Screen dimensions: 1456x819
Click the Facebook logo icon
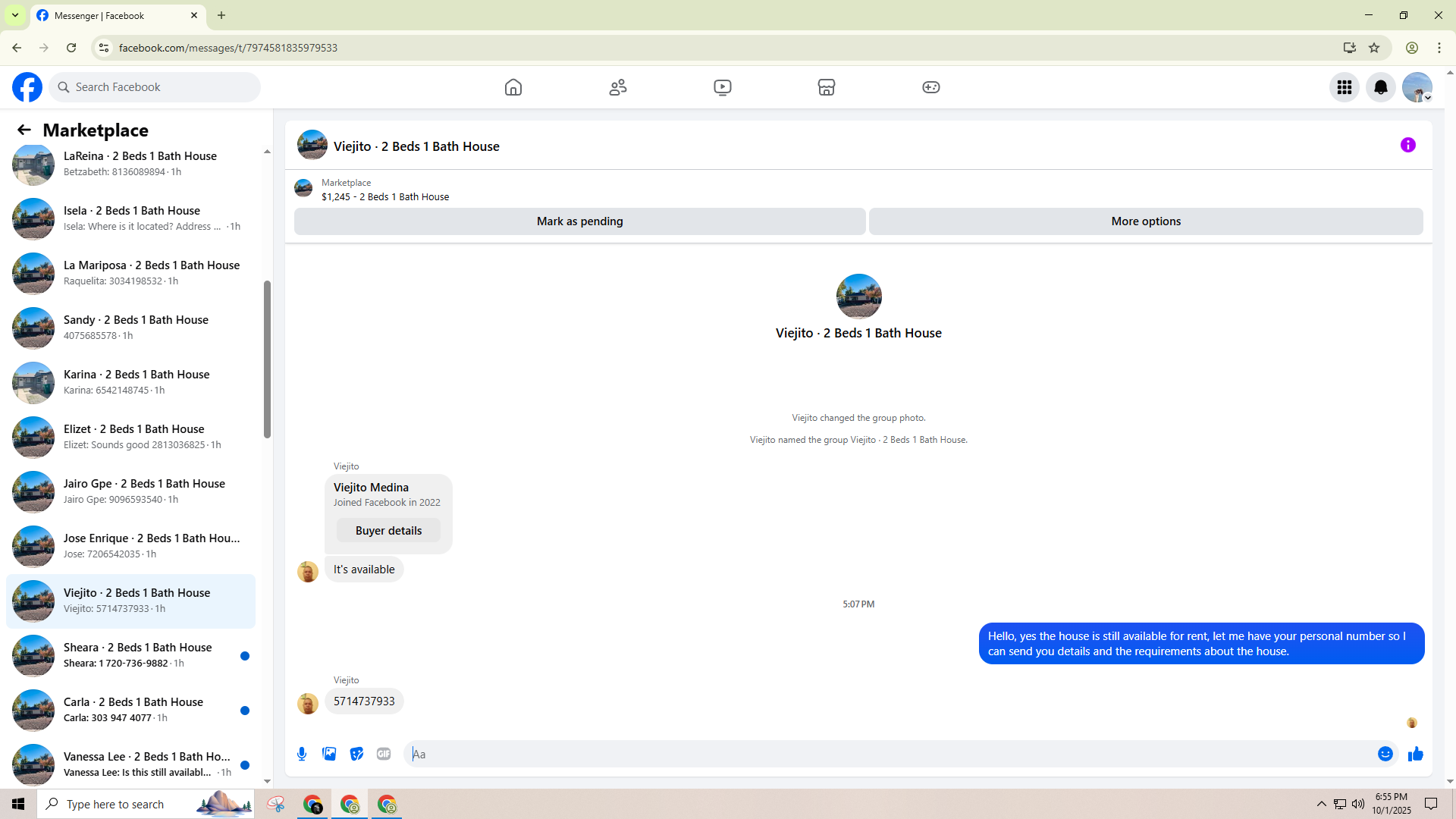pos(27,87)
